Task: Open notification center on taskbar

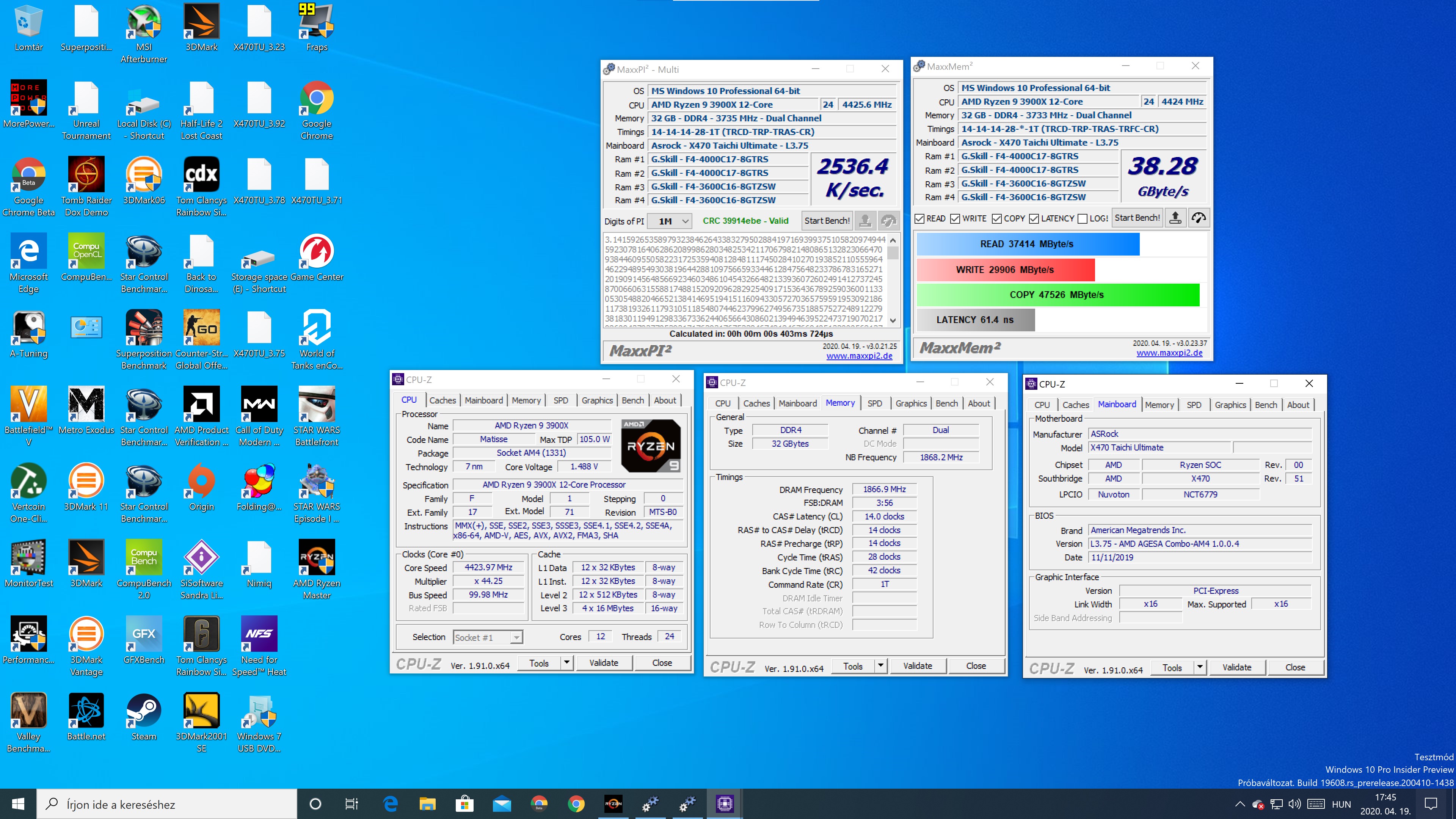Action: pyautogui.click(x=1431, y=804)
